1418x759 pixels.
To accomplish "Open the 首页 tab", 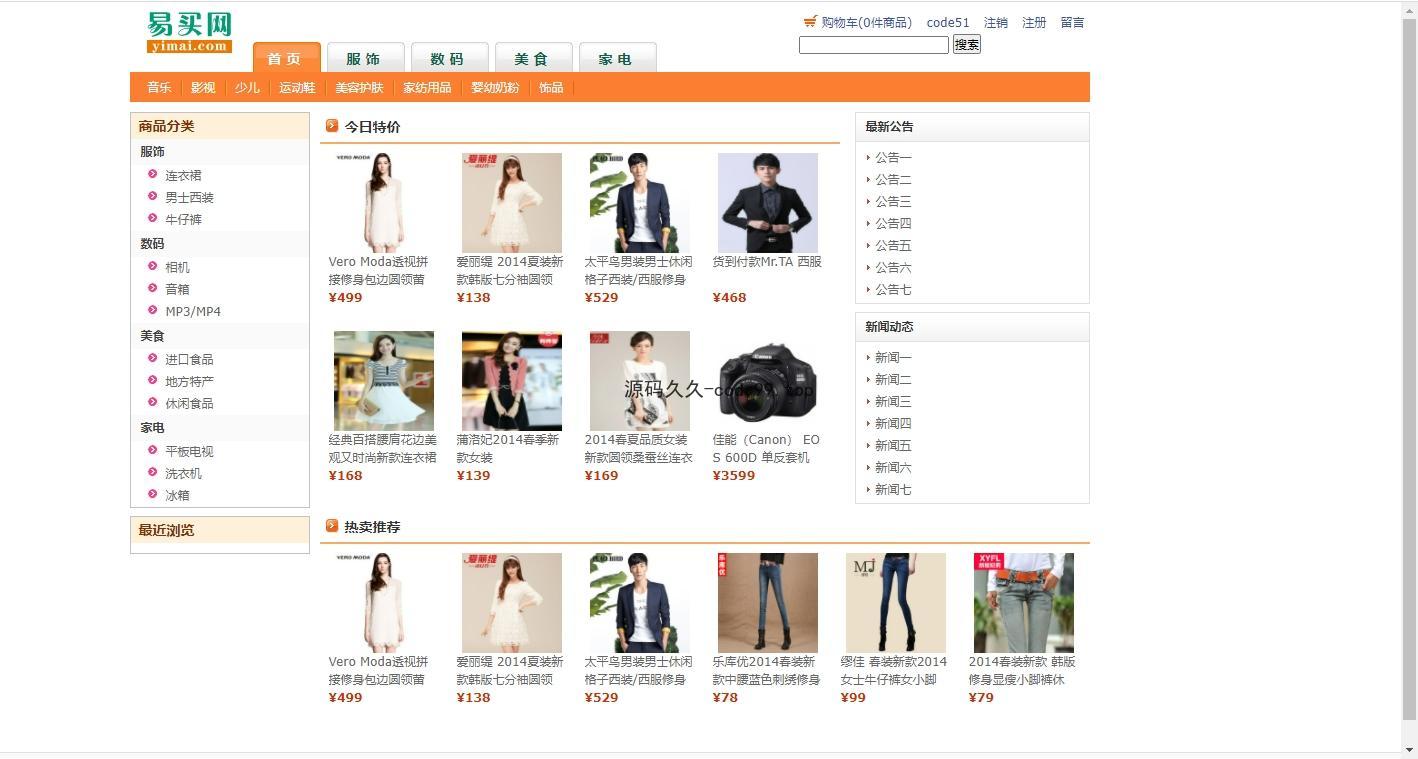I will 286,58.
